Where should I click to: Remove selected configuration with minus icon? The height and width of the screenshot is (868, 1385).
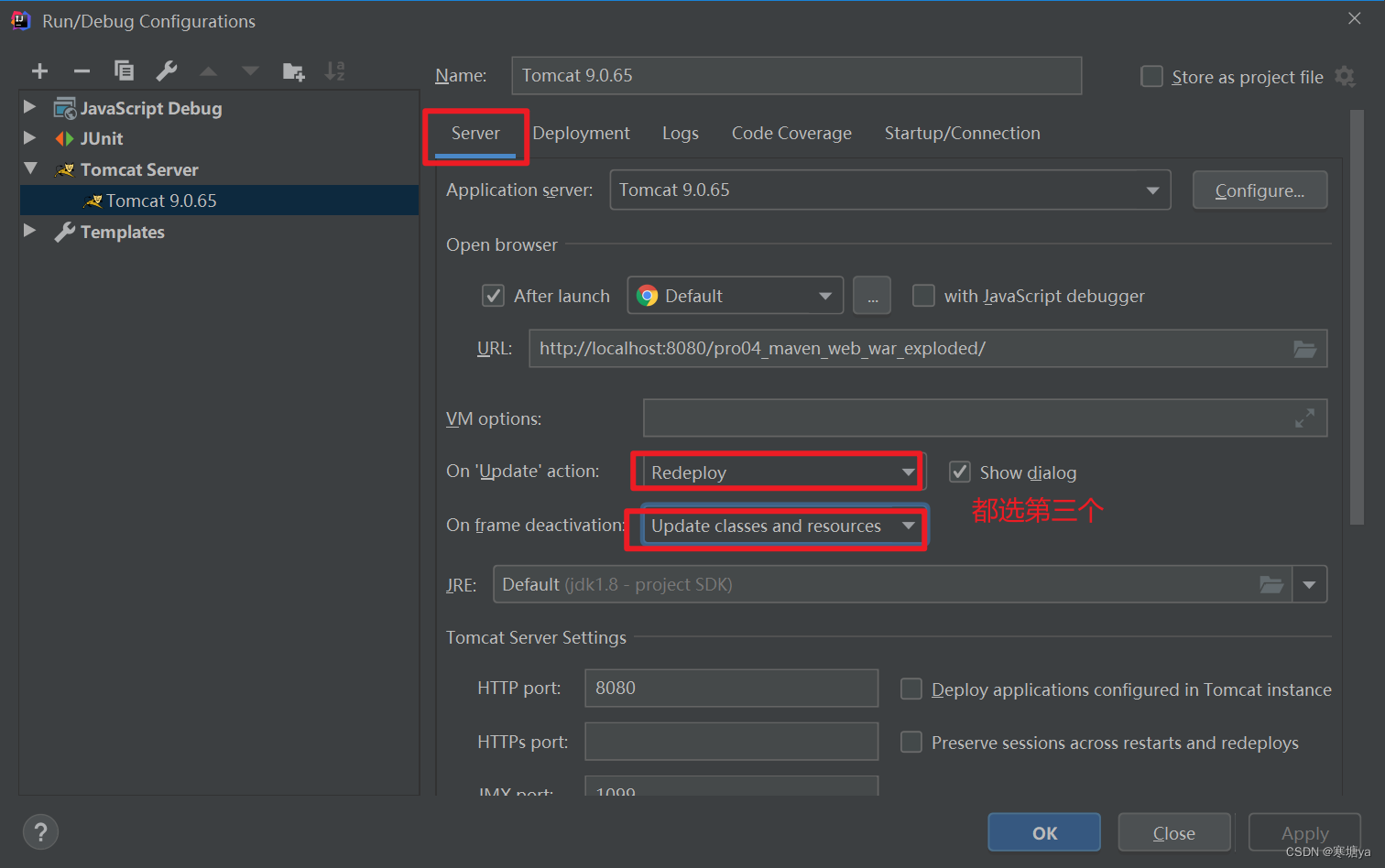click(x=82, y=71)
